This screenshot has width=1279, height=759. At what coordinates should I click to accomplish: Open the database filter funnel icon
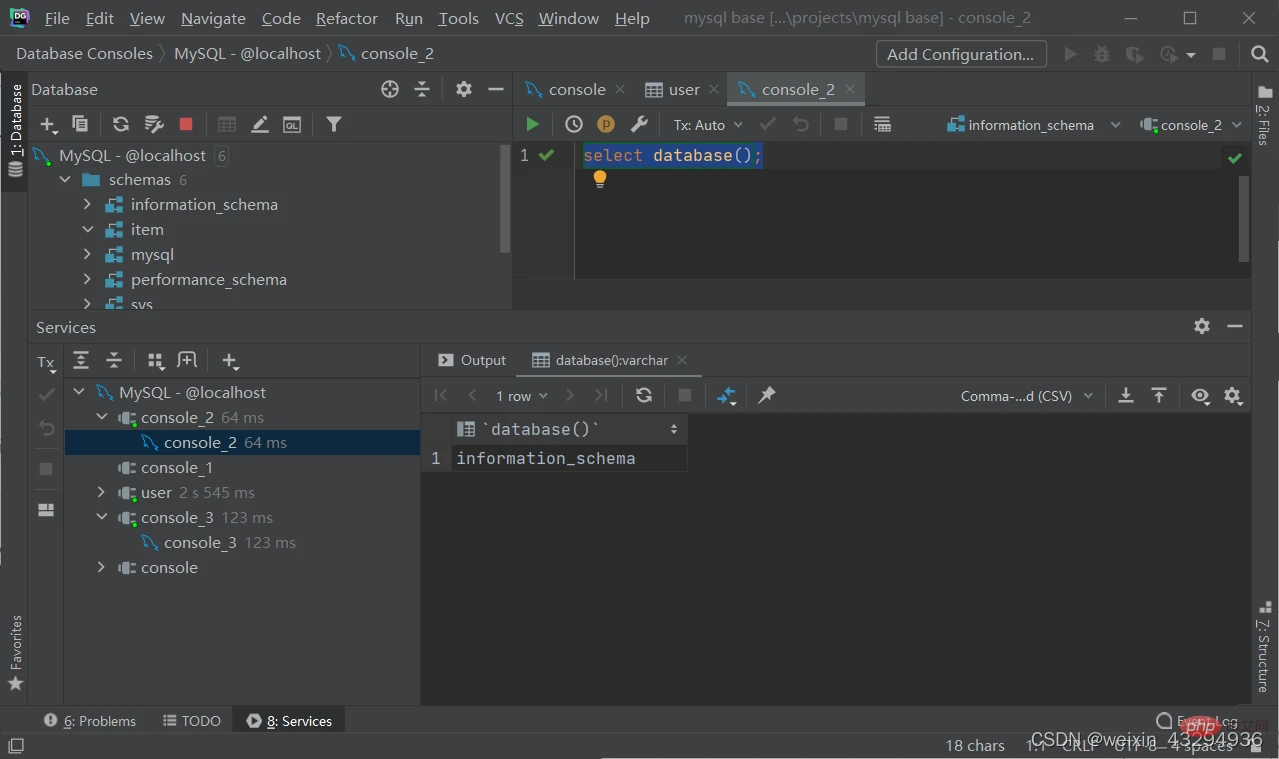[x=334, y=124]
